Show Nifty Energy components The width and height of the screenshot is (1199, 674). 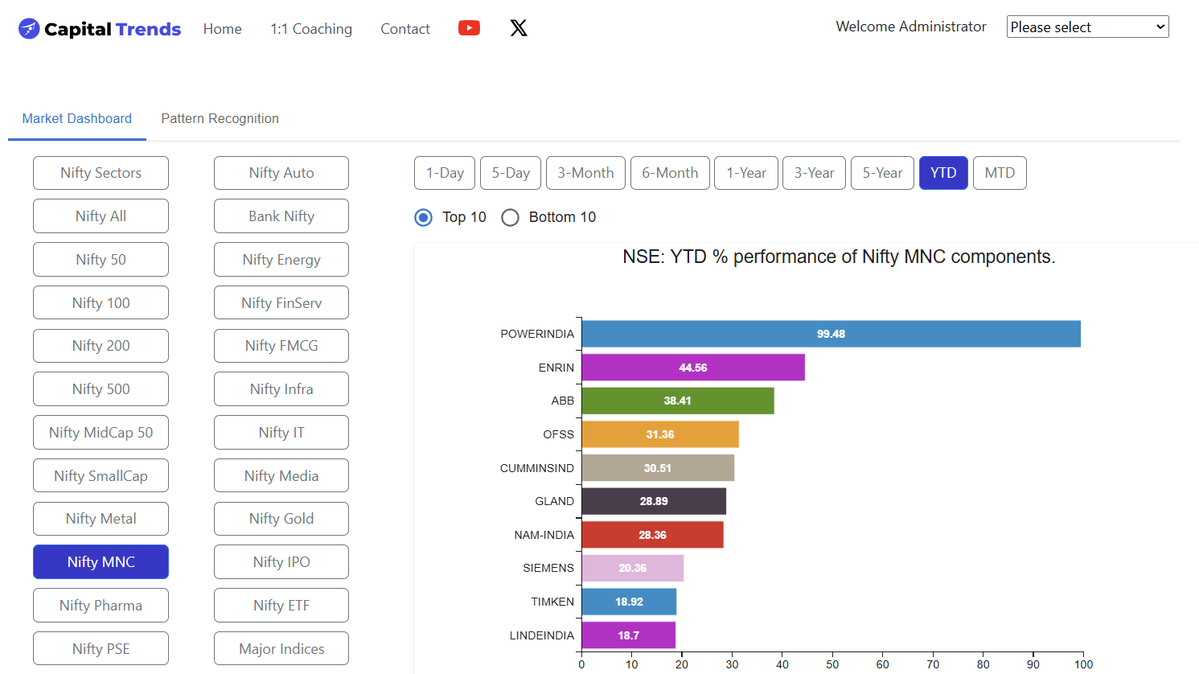(x=281, y=259)
